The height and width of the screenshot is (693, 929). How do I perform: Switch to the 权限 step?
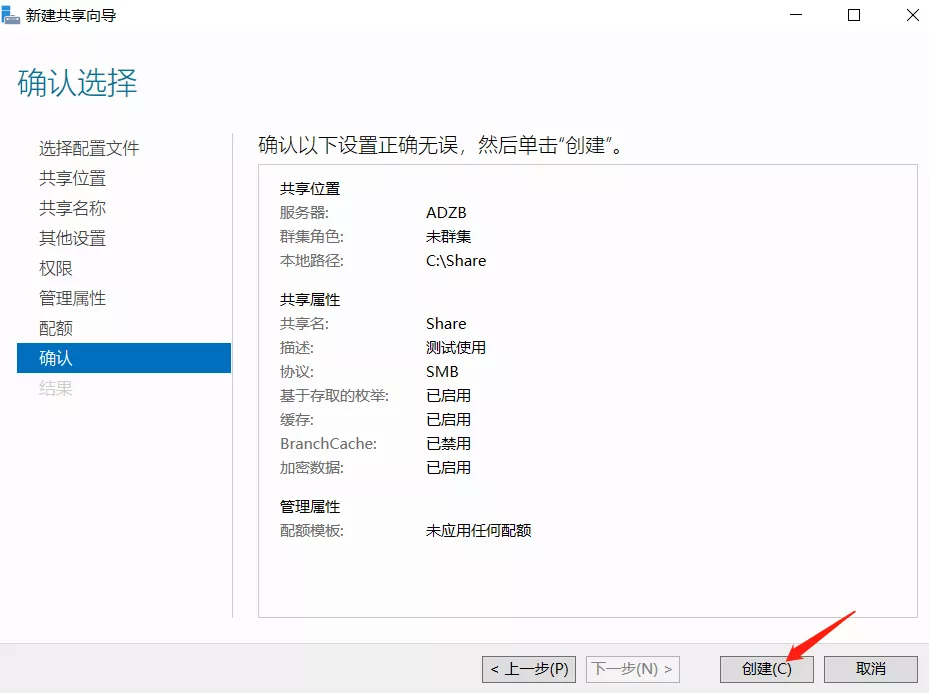click(56, 268)
